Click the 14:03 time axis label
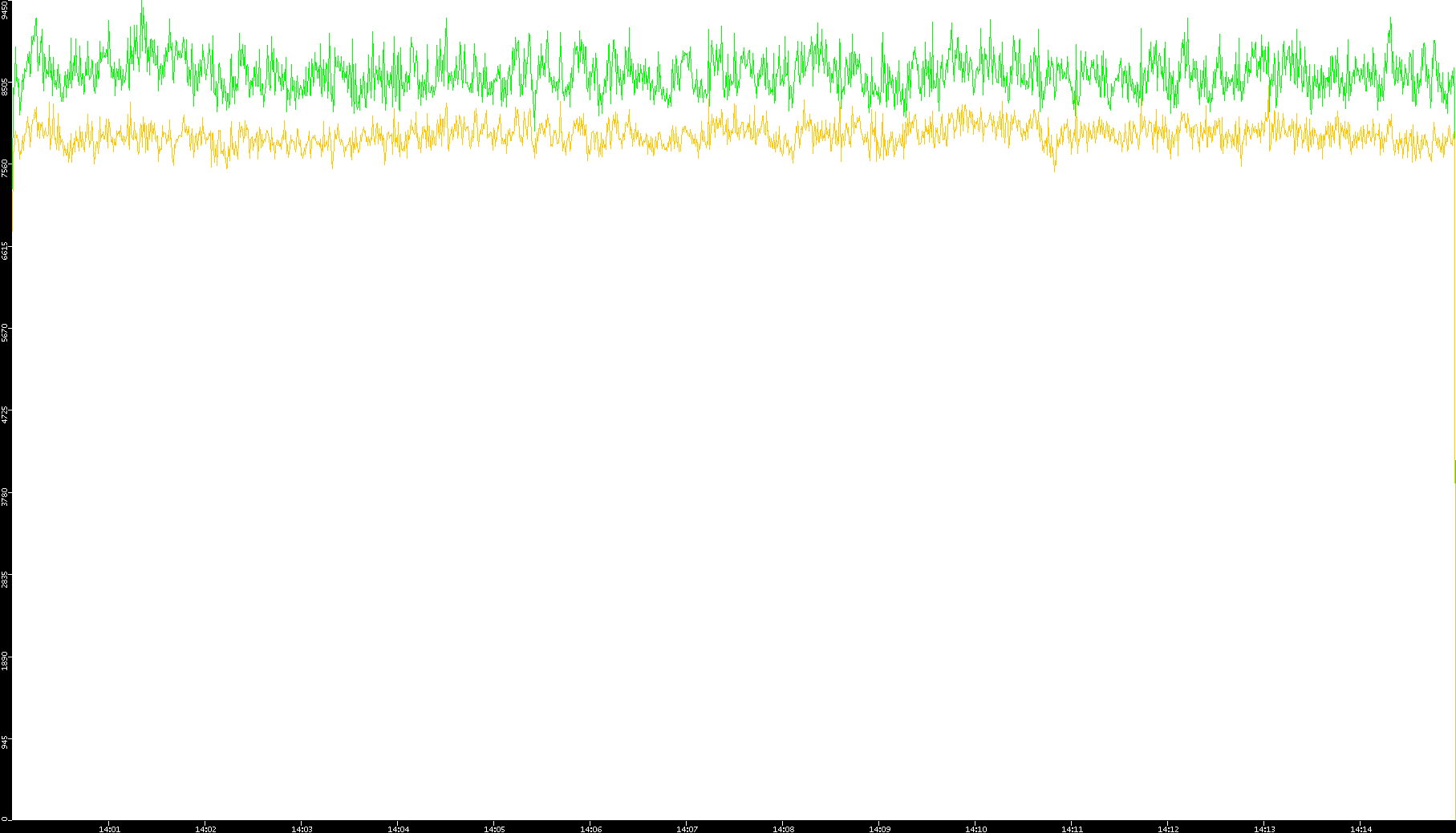 tap(302, 828)
